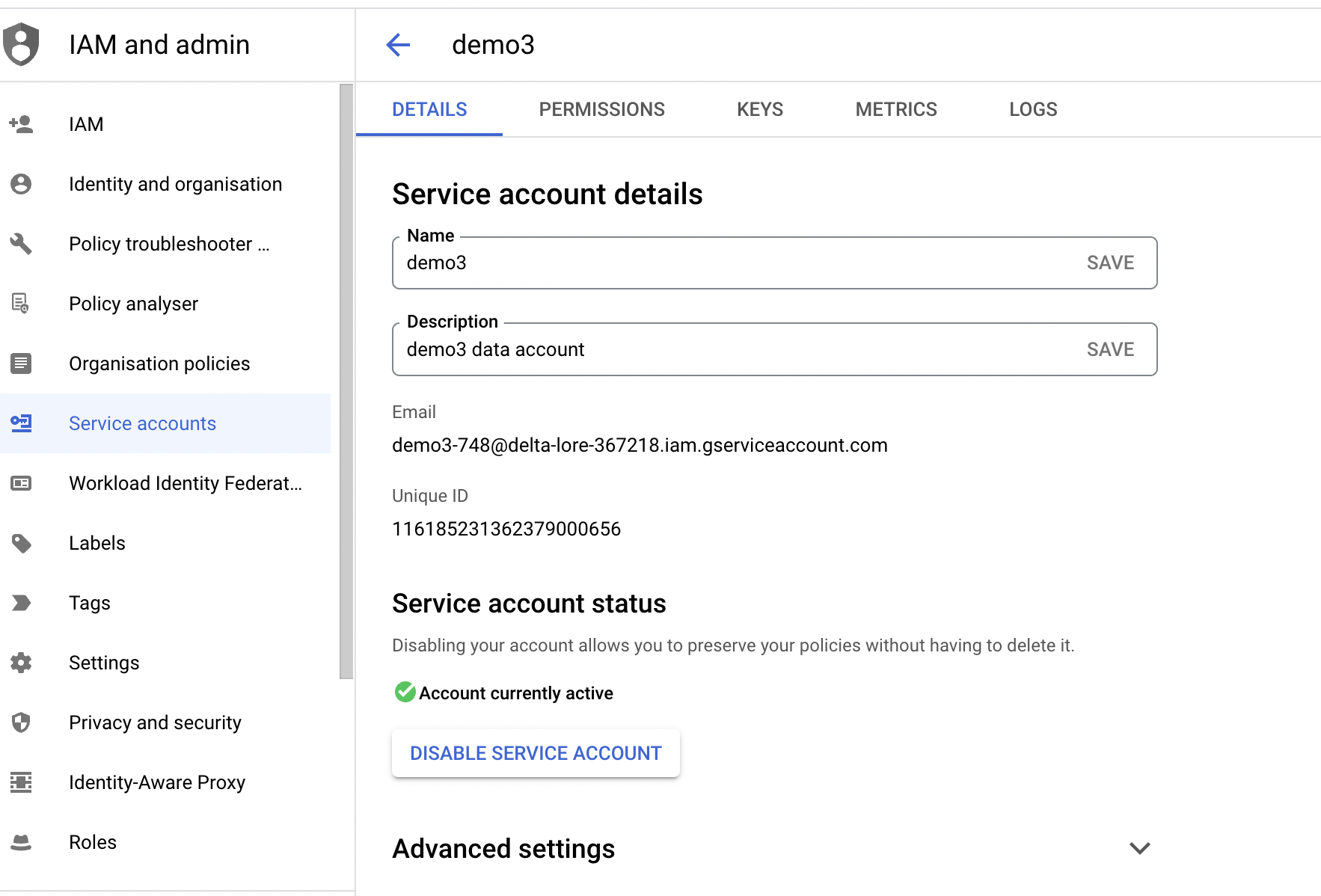Click the back arrow next to demo3
Screen dimensions: 1321x896
(x=398, y=45)
